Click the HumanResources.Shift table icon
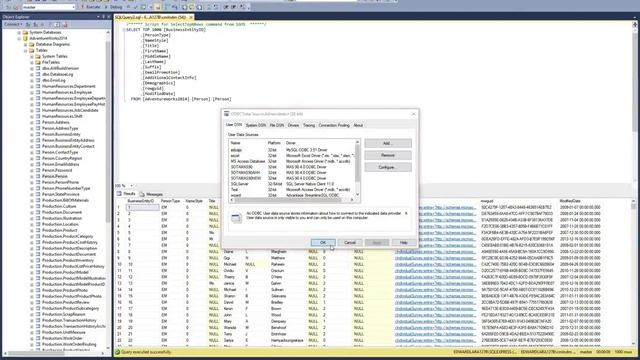 tap(38, 116)
